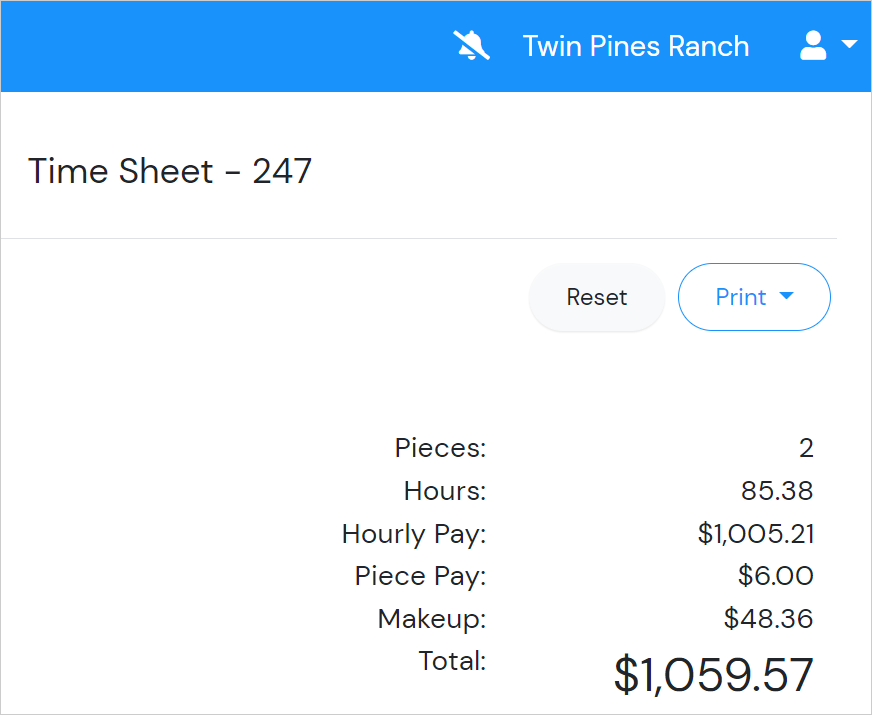Select the $6.00 piece pay amount

coord(776,576)
